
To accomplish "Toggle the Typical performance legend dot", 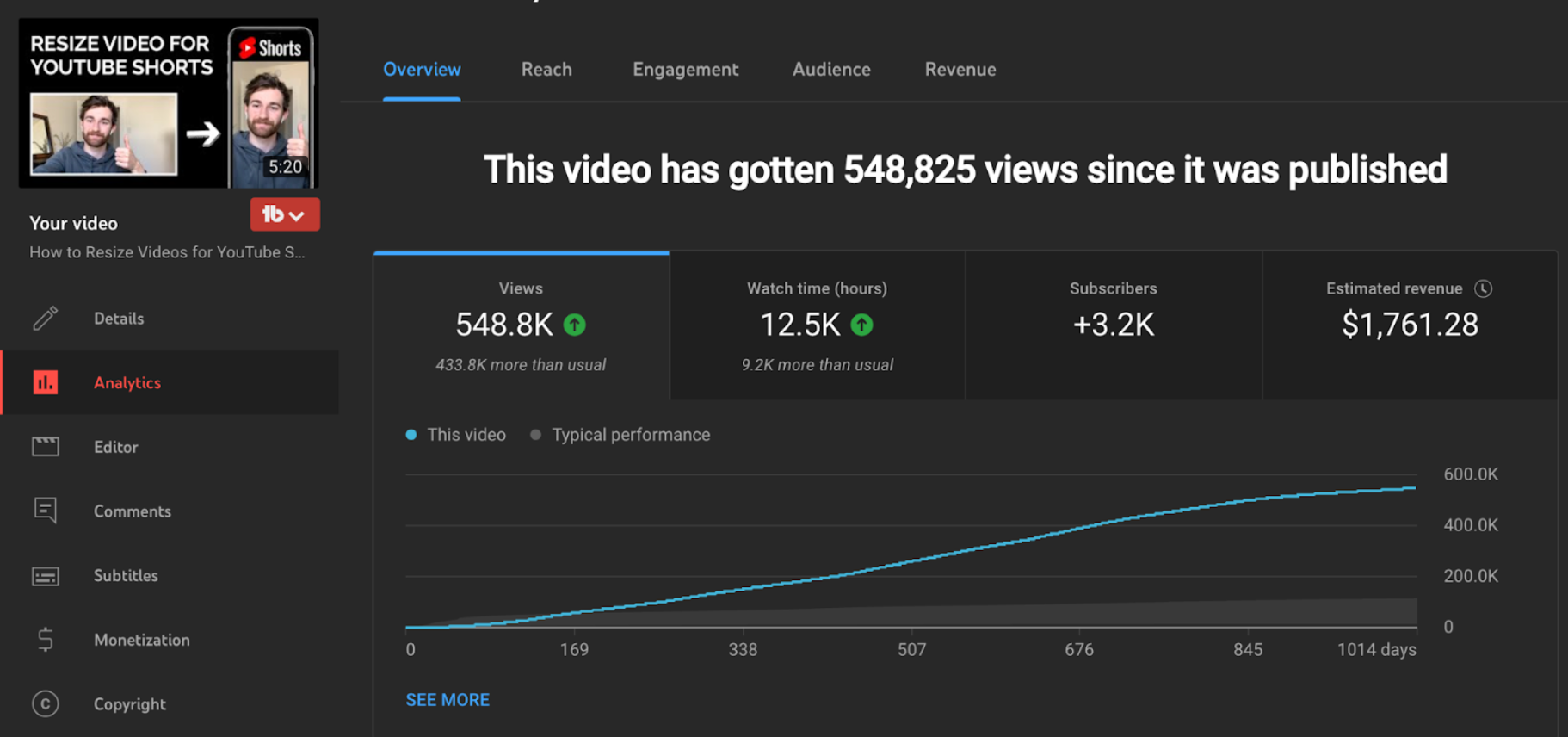I will pyautogui.click(x=536, y=435).
